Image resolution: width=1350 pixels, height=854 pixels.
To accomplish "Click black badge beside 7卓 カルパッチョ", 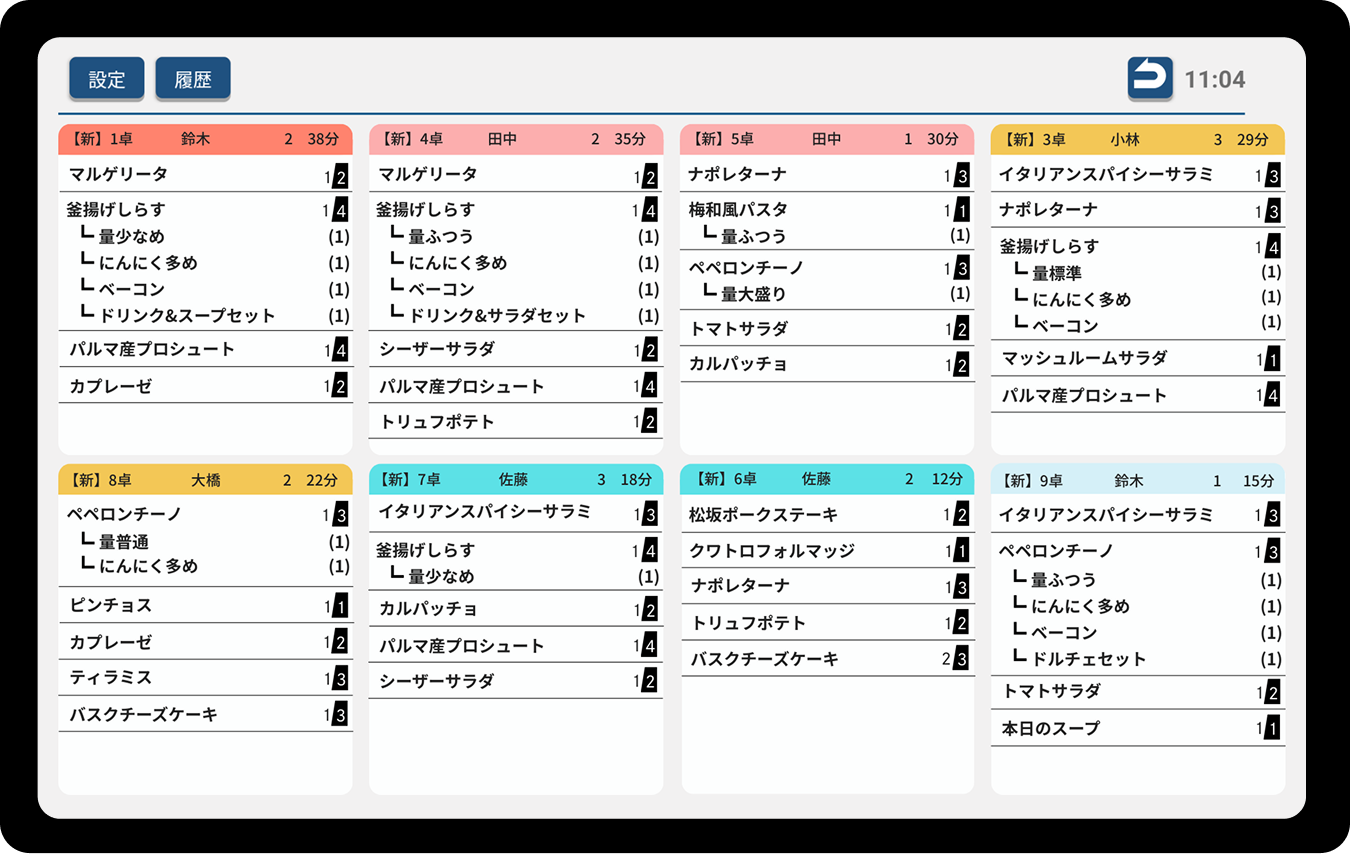I will click(x=650, y=610).
